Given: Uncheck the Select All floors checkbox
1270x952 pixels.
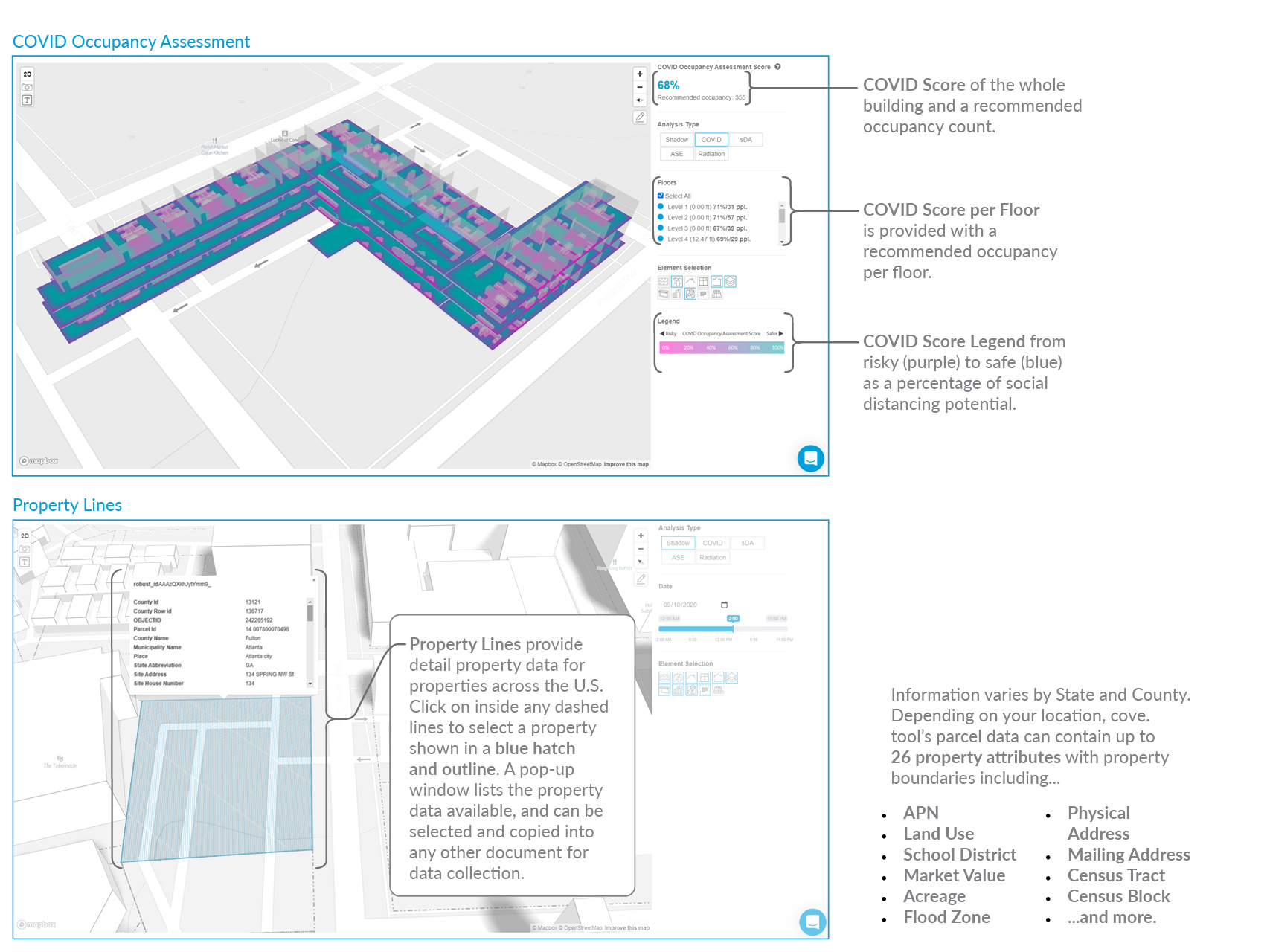Looking at the screenshot, I should [661, 196].
